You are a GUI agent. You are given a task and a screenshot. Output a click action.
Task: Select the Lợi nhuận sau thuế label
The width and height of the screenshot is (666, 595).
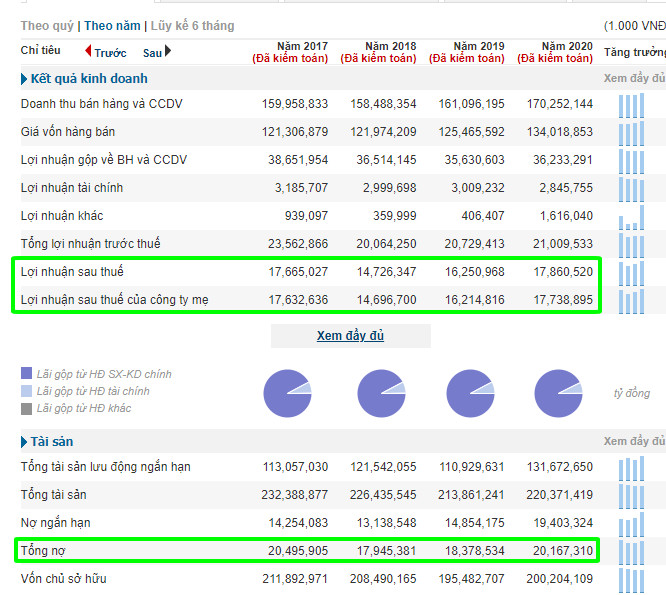tap(72, 272)
